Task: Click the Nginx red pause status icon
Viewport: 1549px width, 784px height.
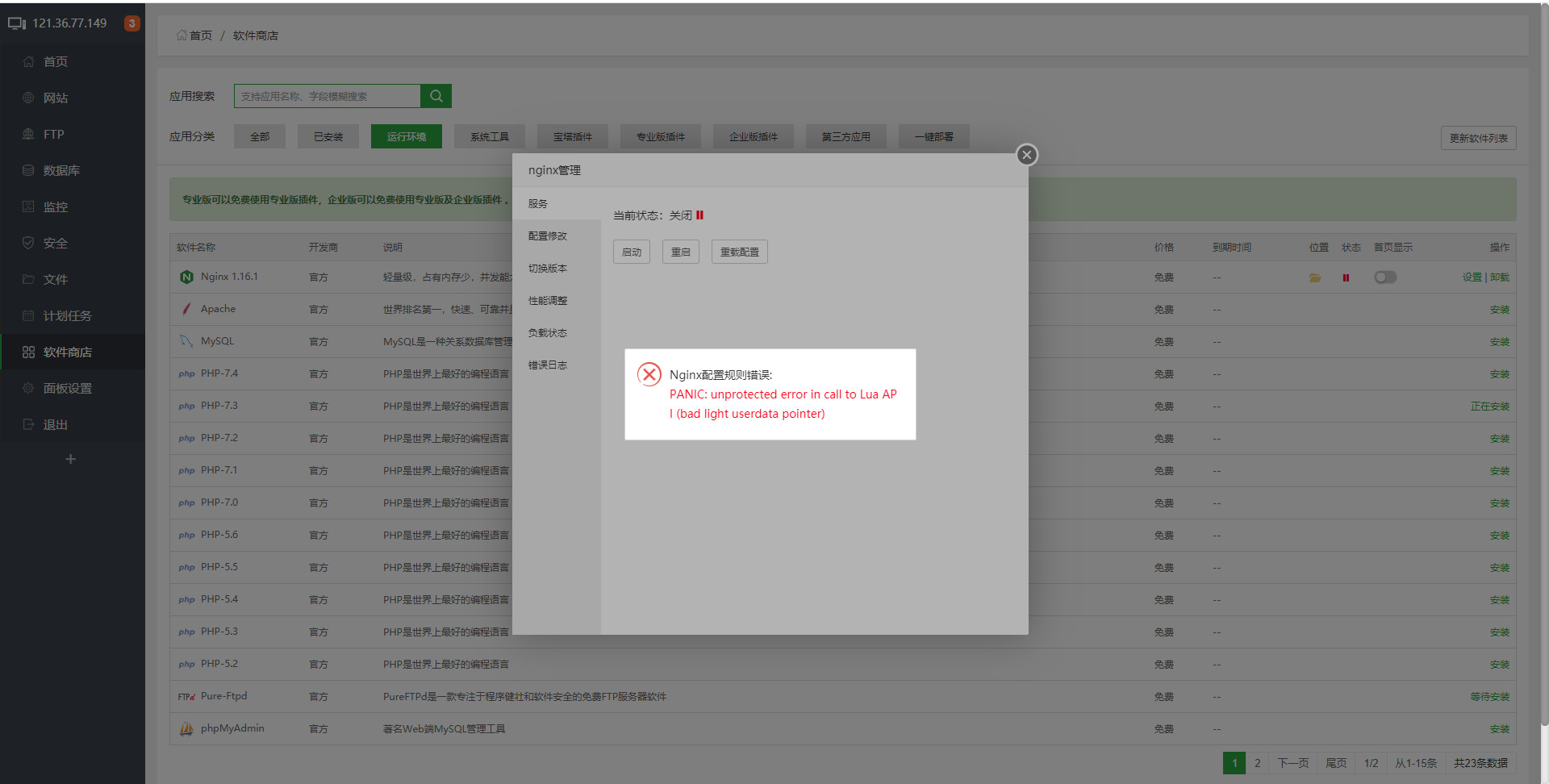Action: pos(1346,277)
